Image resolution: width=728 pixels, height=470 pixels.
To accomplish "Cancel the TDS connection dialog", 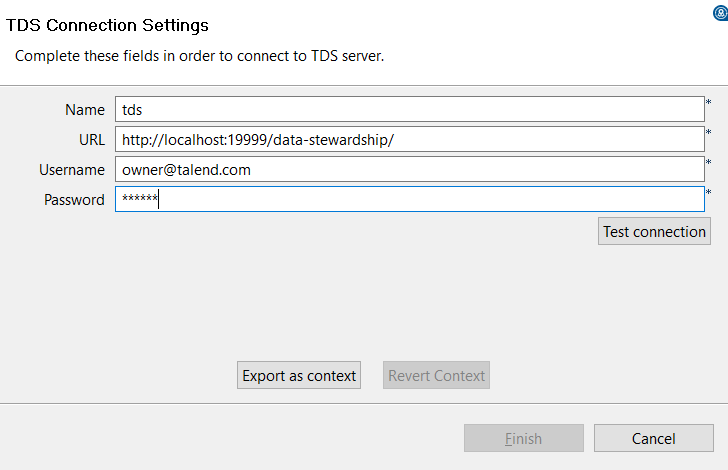I will (x=654, y=438).
